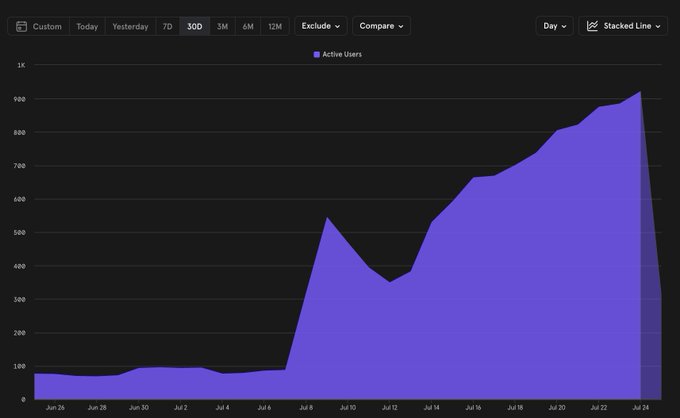The image size is (680, 418).
Task: Switch to the 7D range
Action: pyautogui.click(x=167, y=26)
